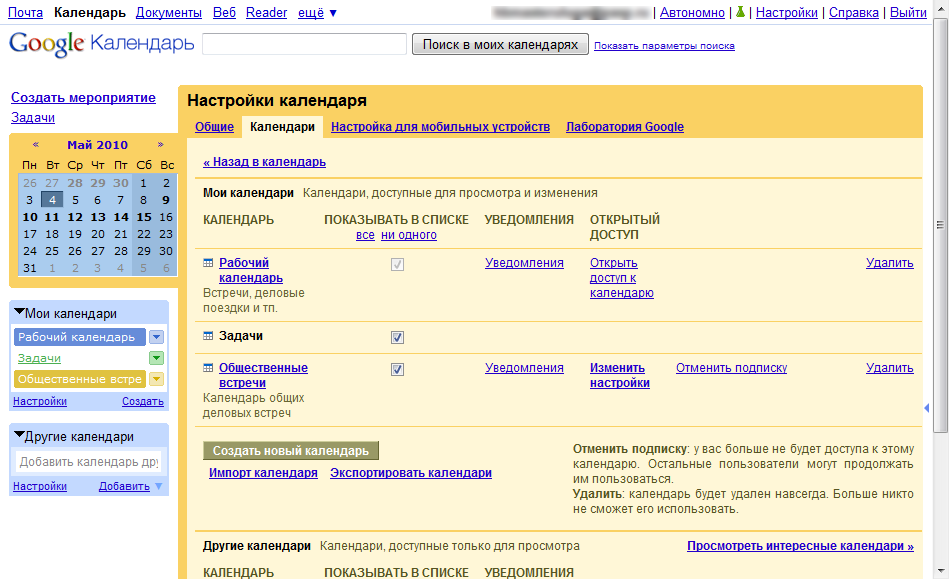Click calendar icon beside Рабочий календарь
The image size is (949, 579).
click(x=208, y=263)
